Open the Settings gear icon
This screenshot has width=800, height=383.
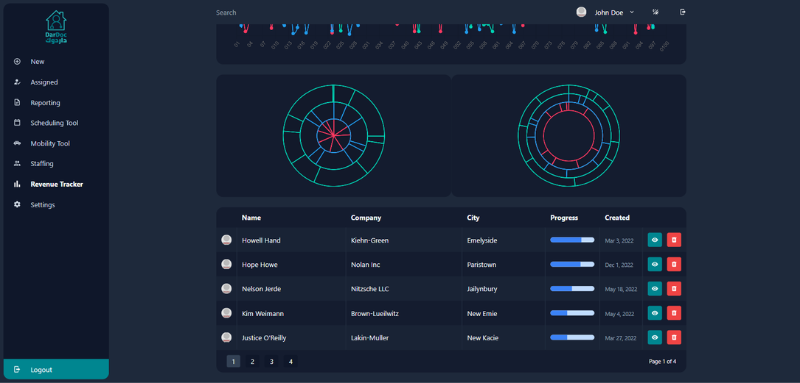(x=17, y=205)
